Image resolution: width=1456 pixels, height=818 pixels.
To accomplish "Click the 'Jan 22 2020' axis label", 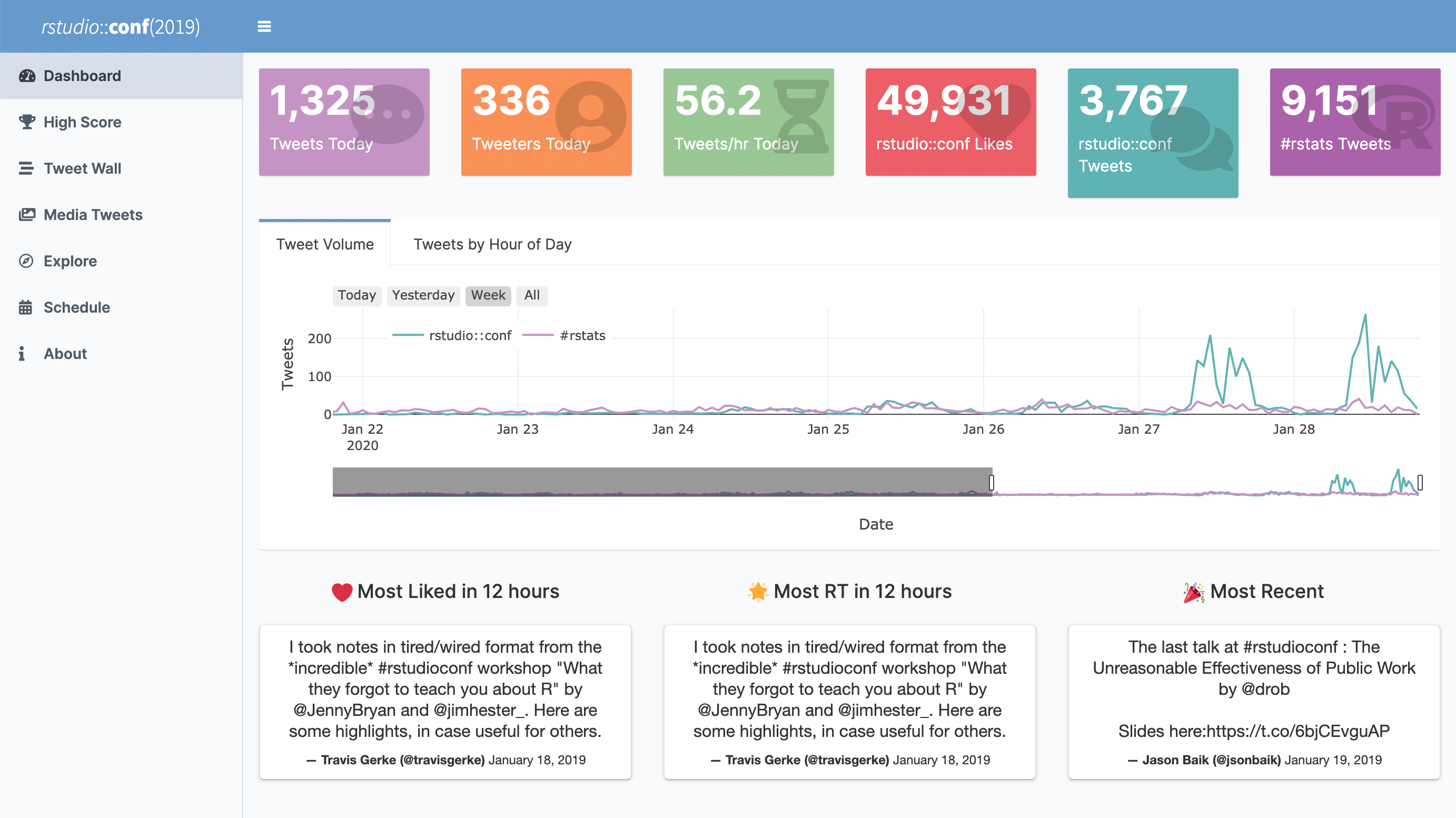I will pos(362,437).
